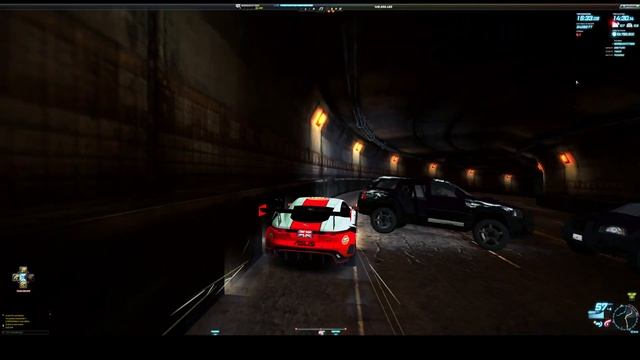Viewport: 640px width, 360px height.
Task: Click the round cash icon in HUD
Action: (x=614, y=34)
